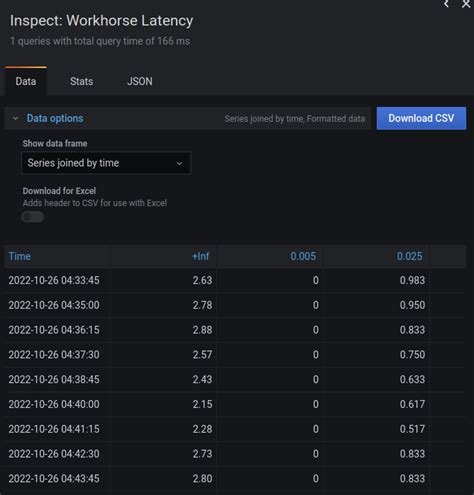
Task: Click the 0.617 value in 0.025 column
Action: [x=412, y=404]
